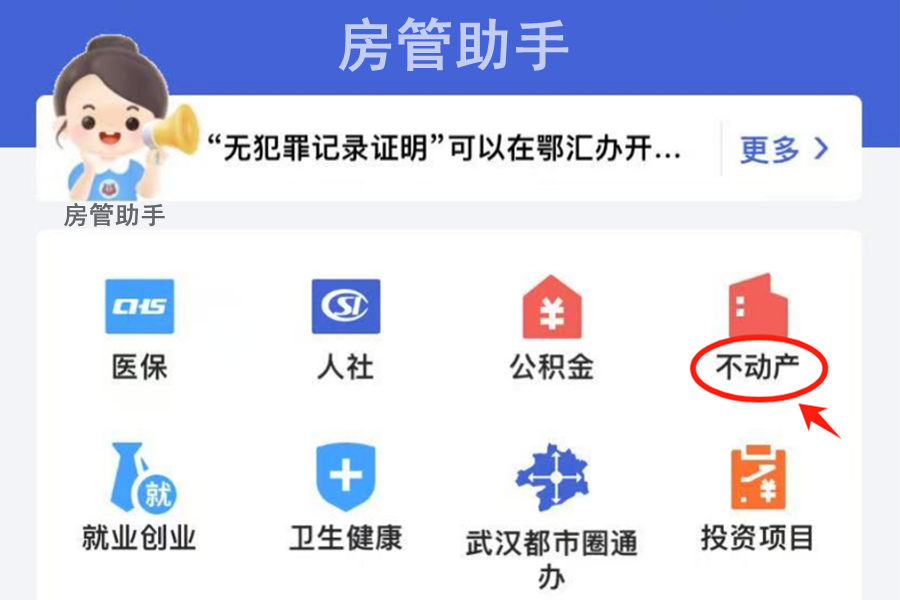Tap the 不动产 text label

758,366
